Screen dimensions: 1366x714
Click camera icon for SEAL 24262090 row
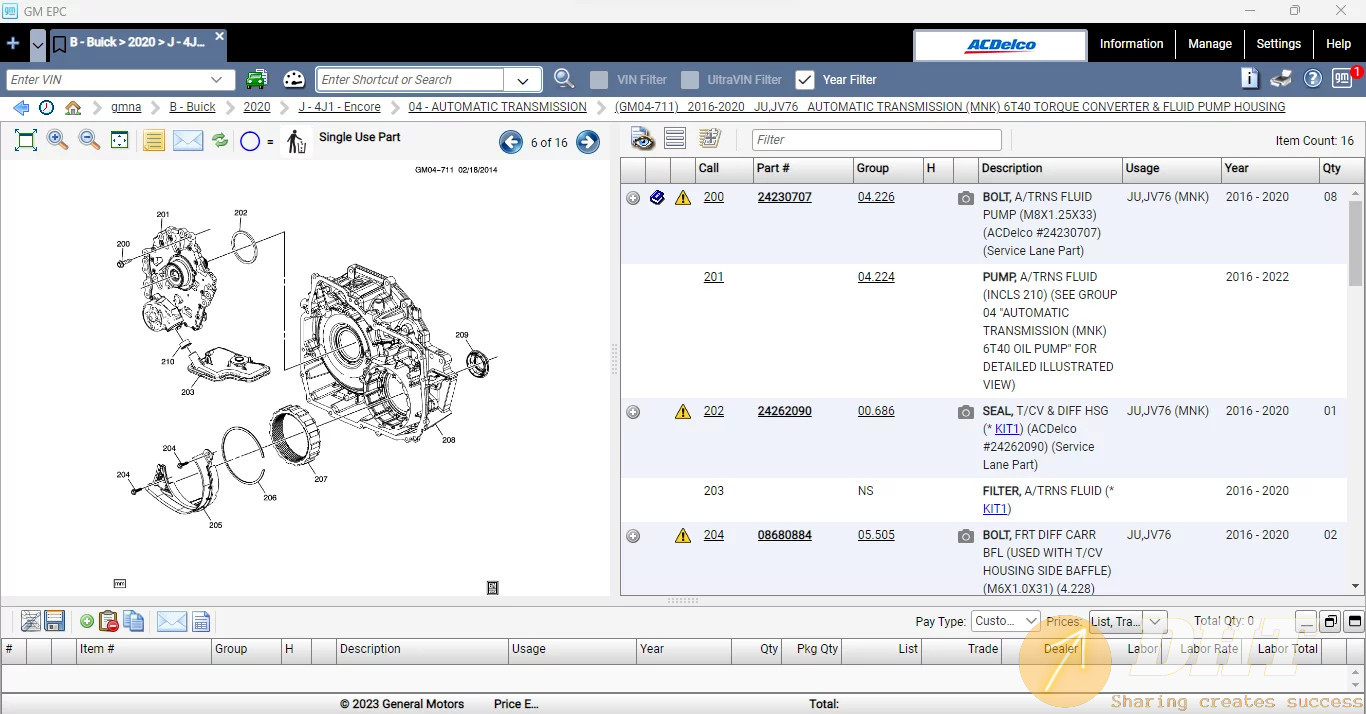click(965, 412)
